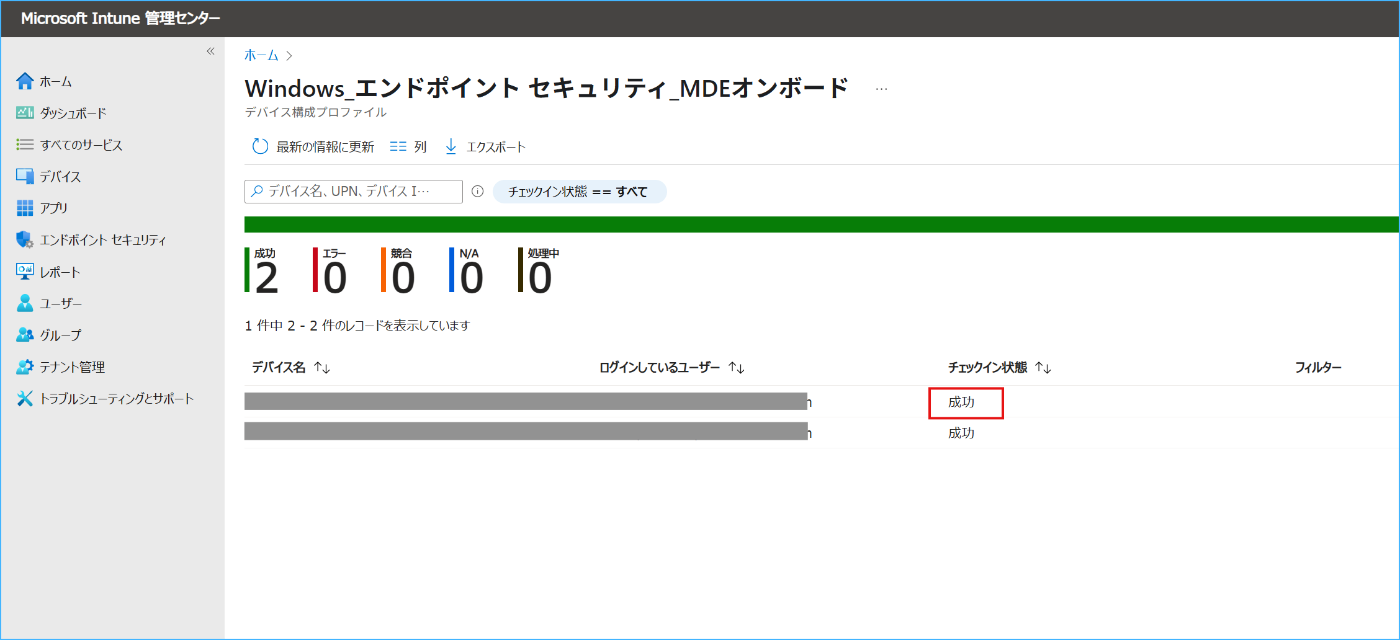Screen dimensions: 1400x640
Task: Click the refresh icon 最新の情報に更新
Action: [x=260, y=147]
